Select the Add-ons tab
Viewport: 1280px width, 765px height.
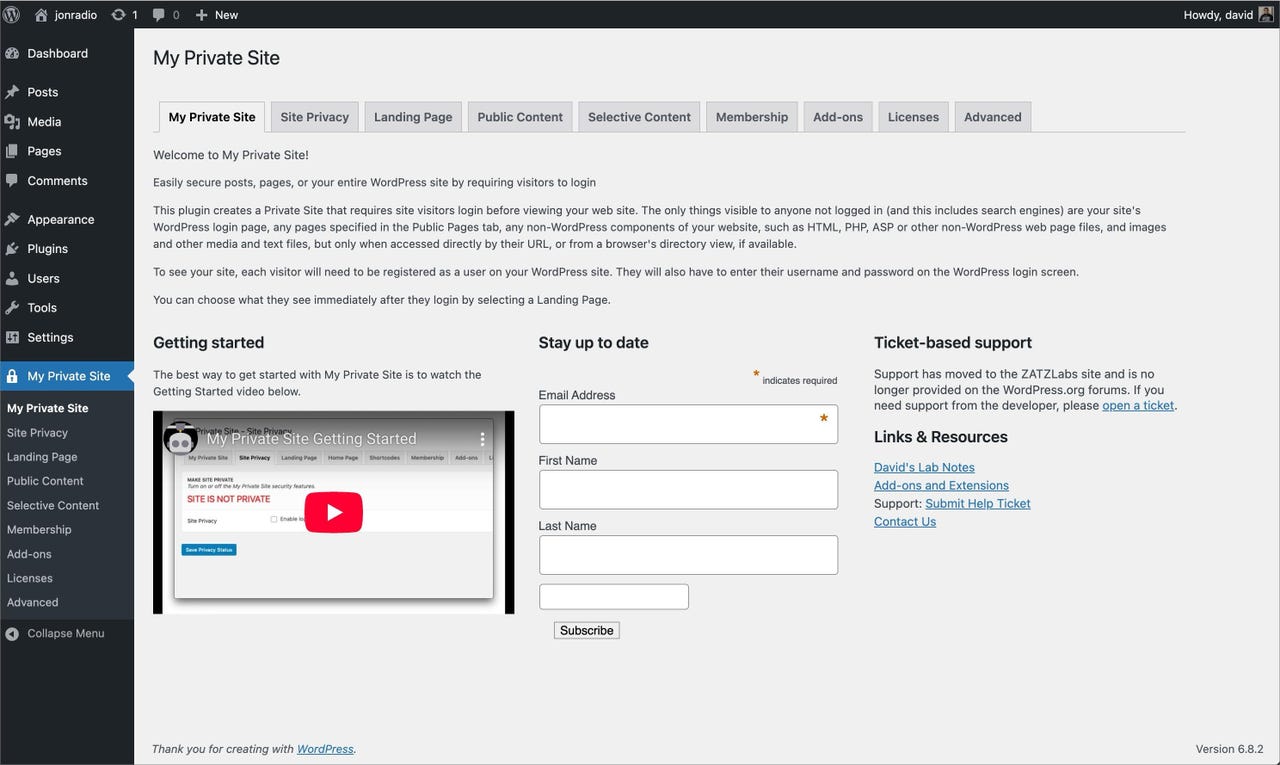click(838, 117)
